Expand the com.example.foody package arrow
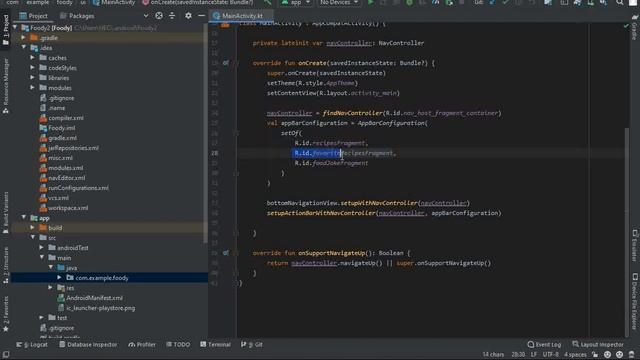The width and height of the screenshot is (640, 360). tap(59, 278)
